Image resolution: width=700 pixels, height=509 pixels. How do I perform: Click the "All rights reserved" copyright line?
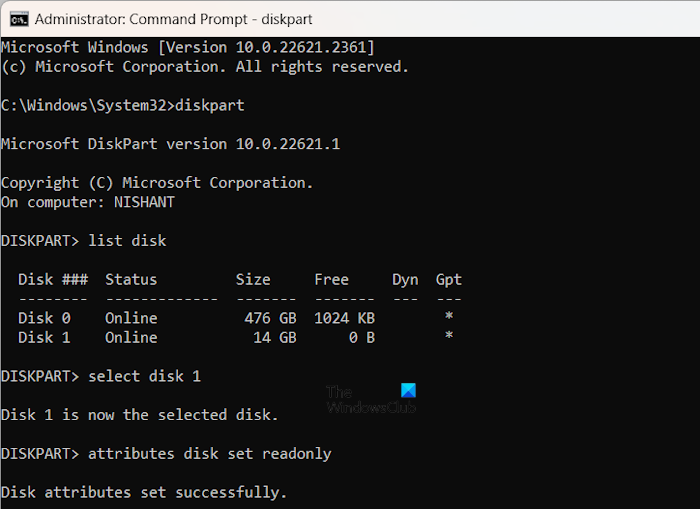(x=204, y=66)
